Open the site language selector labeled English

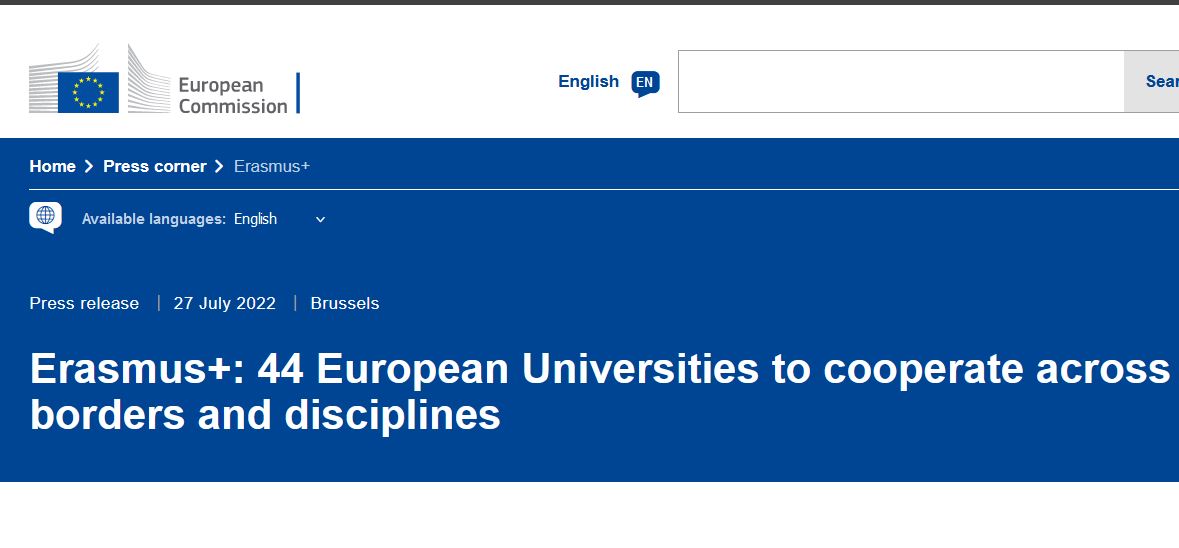(x=608, y=82)
